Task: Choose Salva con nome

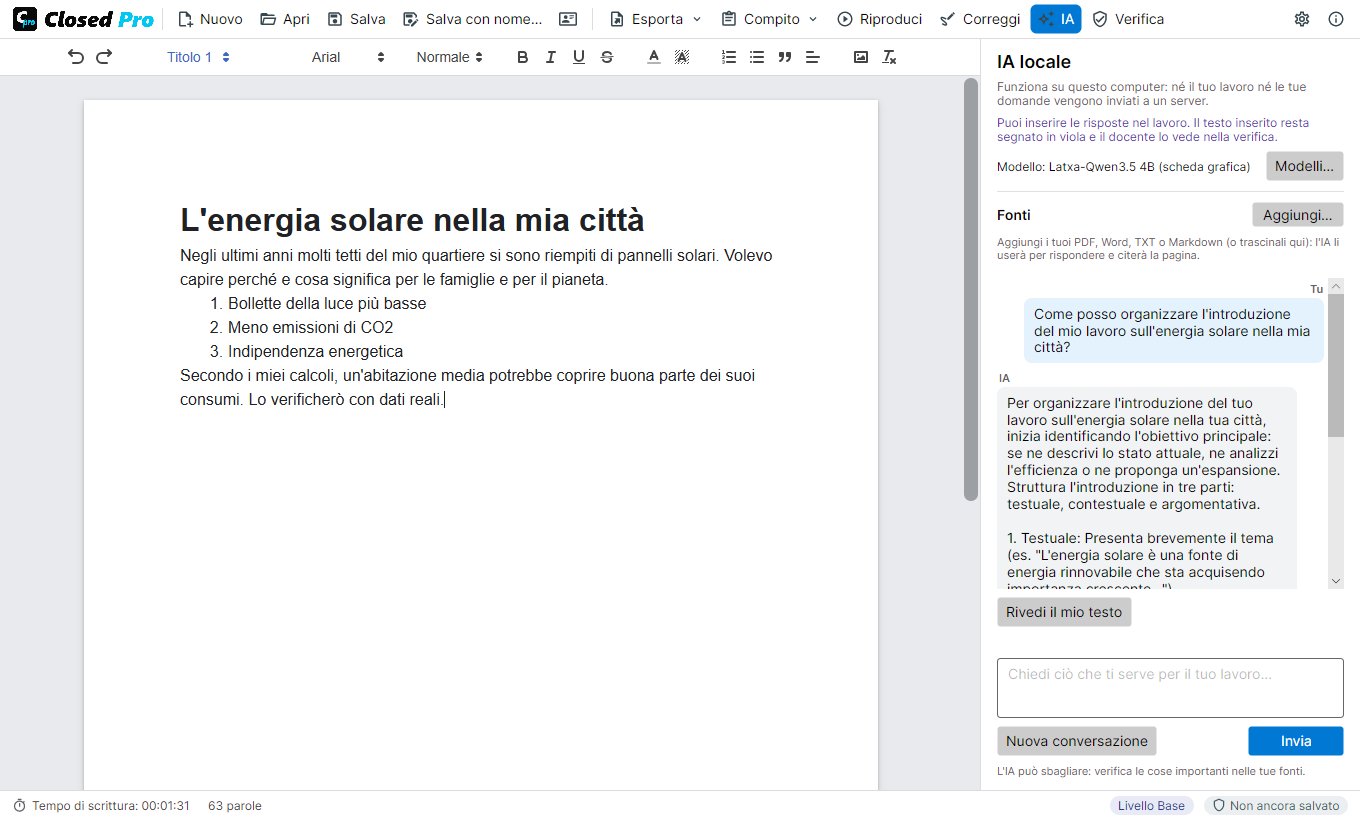Action: 472,19
